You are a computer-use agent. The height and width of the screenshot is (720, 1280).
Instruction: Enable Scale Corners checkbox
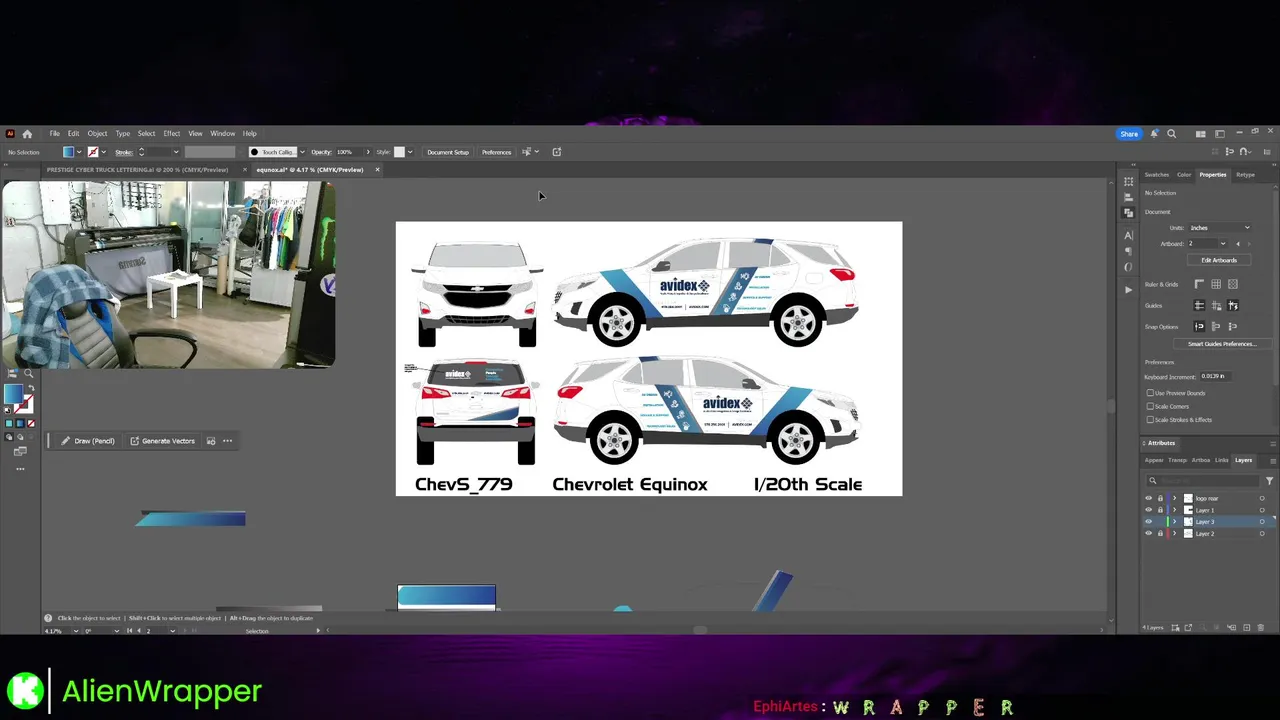pyautogui.click(x=1150, y=406)
